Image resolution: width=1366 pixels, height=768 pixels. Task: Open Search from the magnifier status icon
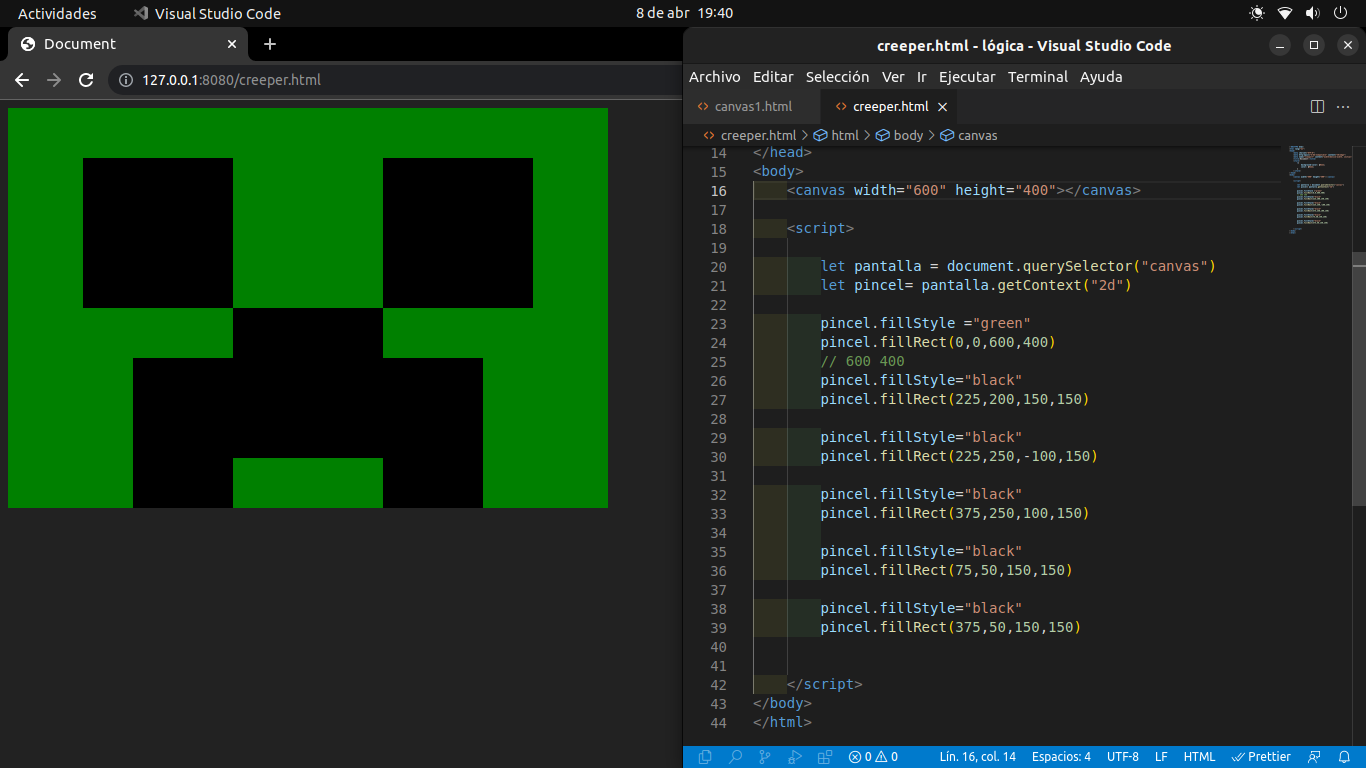click(x=735, y=757)
